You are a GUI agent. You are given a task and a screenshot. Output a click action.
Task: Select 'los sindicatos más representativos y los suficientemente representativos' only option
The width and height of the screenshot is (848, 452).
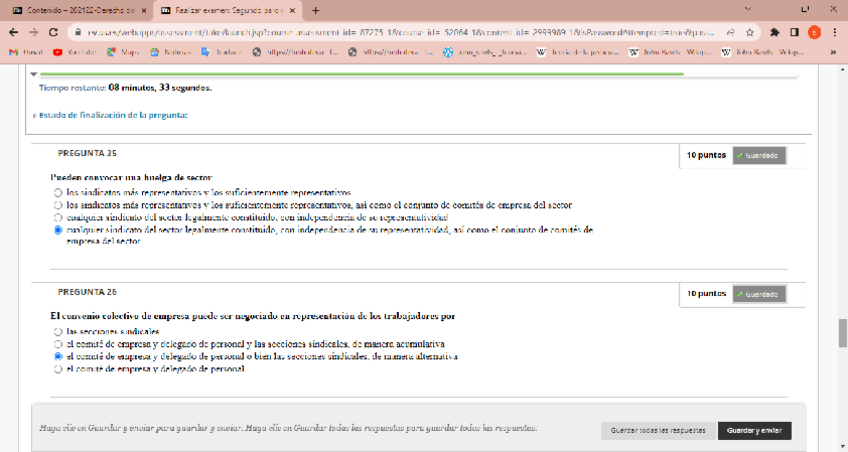tap(58, 192)
